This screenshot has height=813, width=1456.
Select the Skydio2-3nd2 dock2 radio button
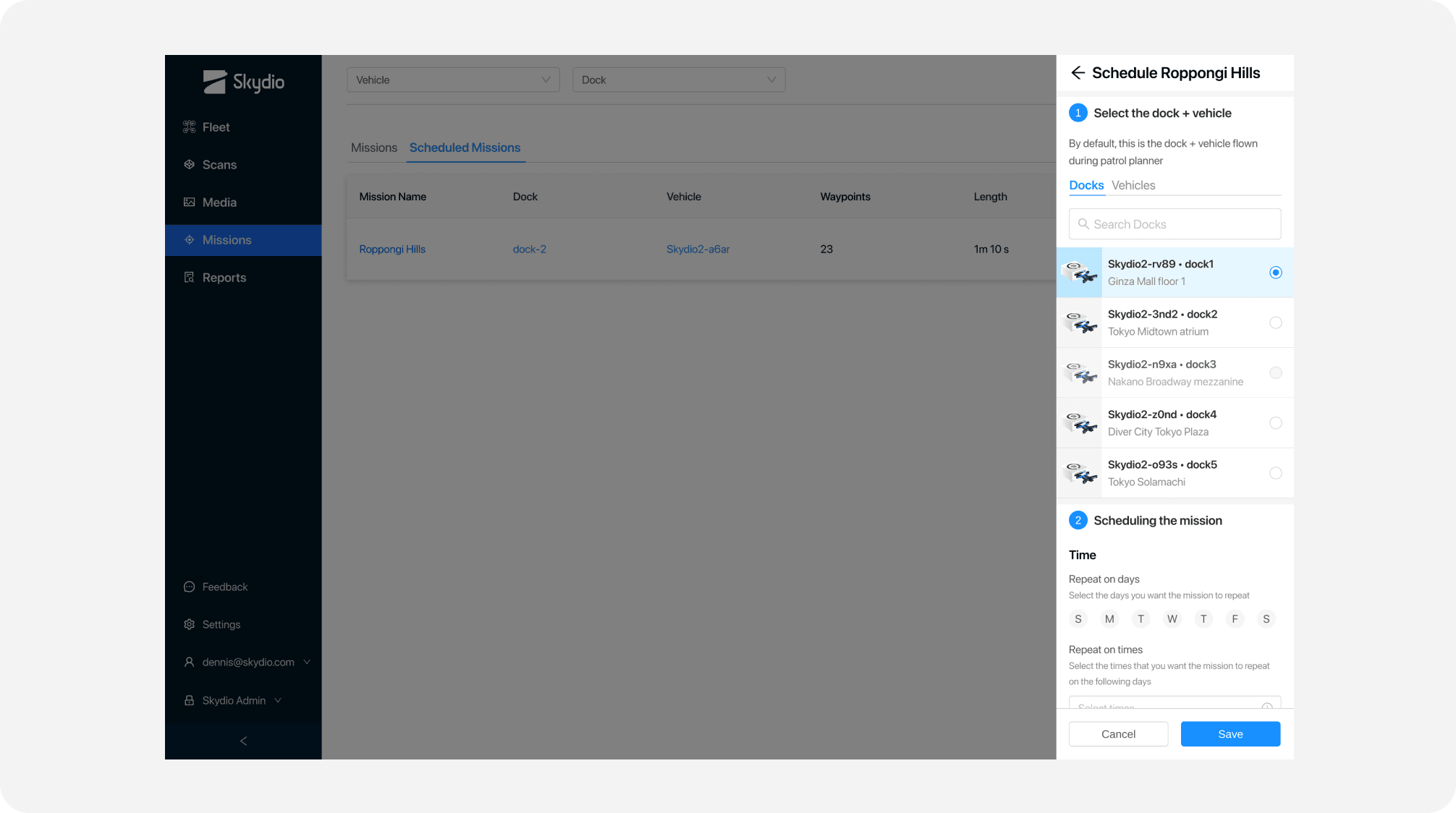[x=1276, y=323]
